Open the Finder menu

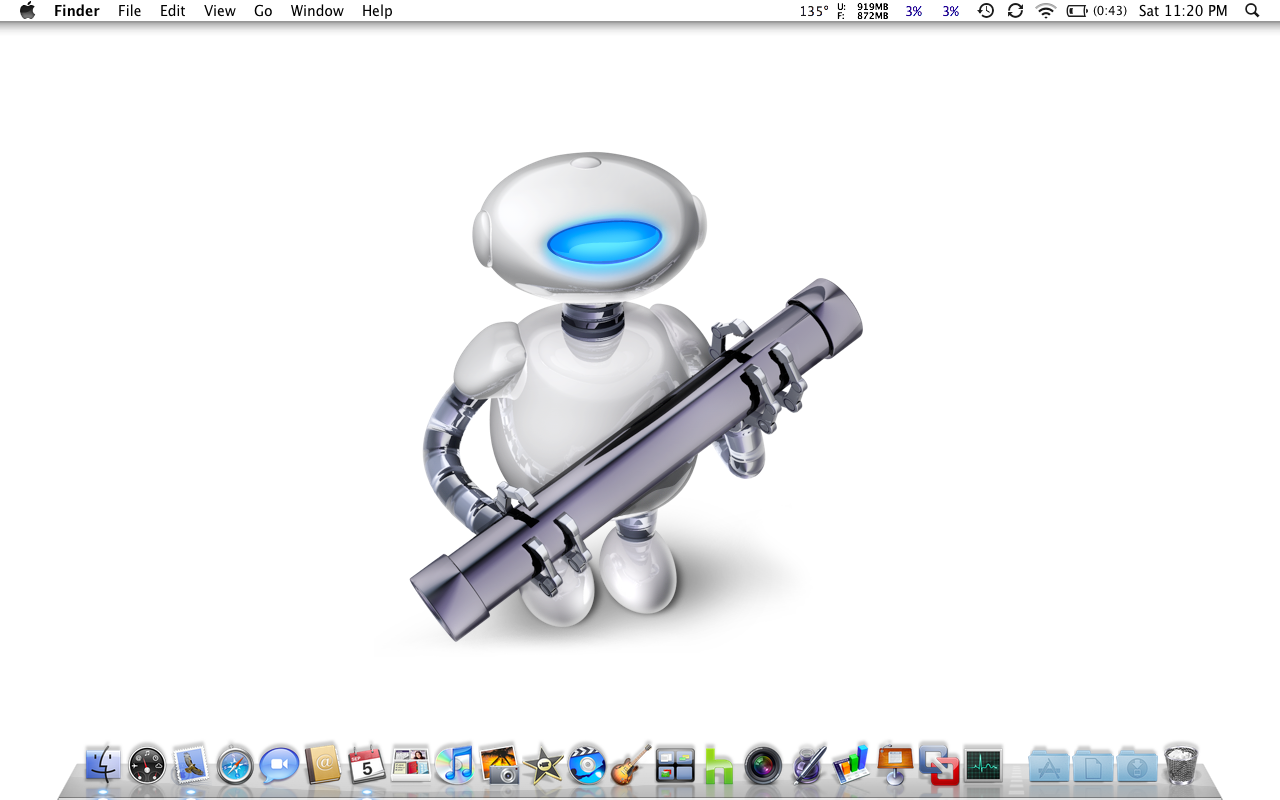[77, 11]
